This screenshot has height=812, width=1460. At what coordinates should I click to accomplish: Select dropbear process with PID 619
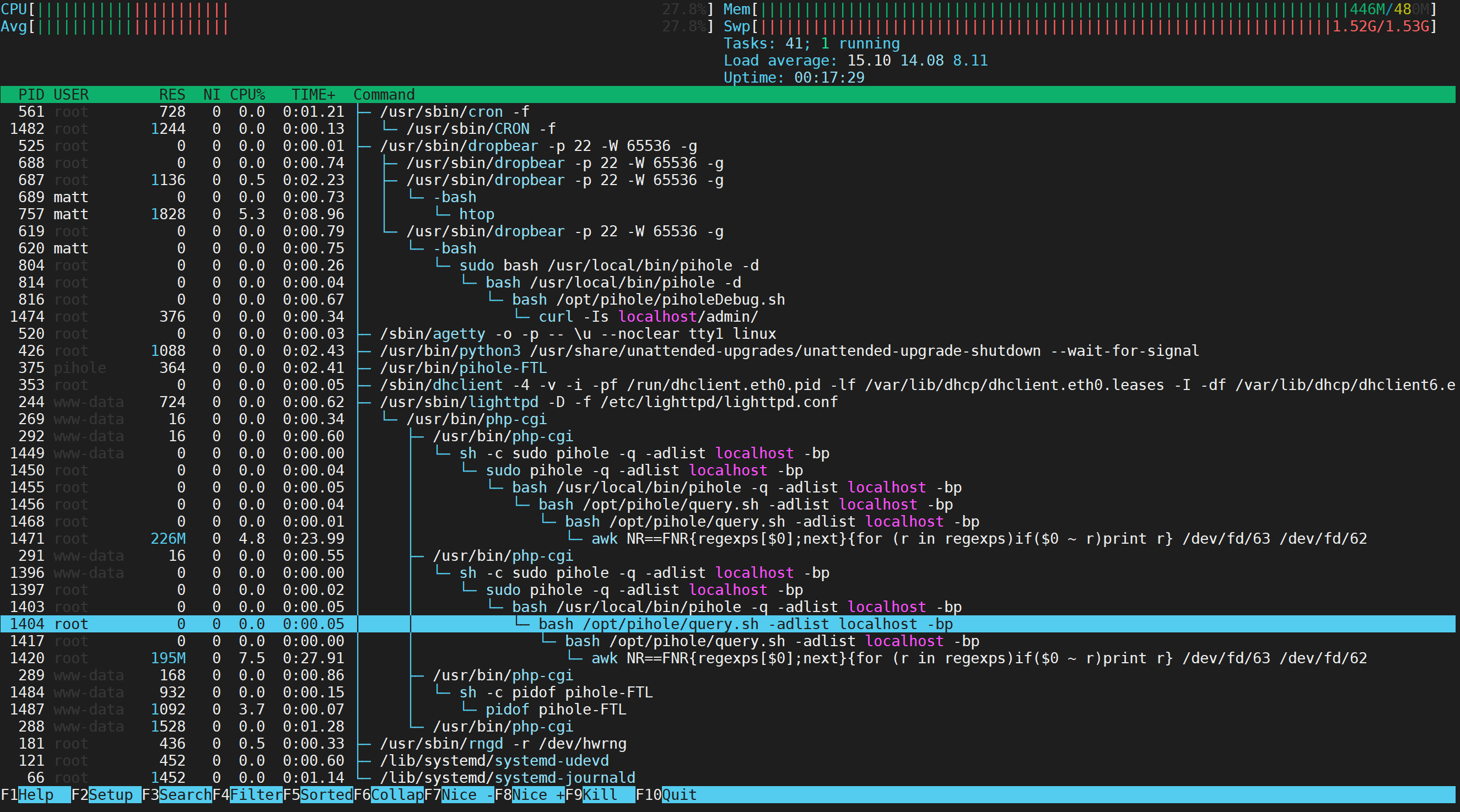click(x=728, y=231)
